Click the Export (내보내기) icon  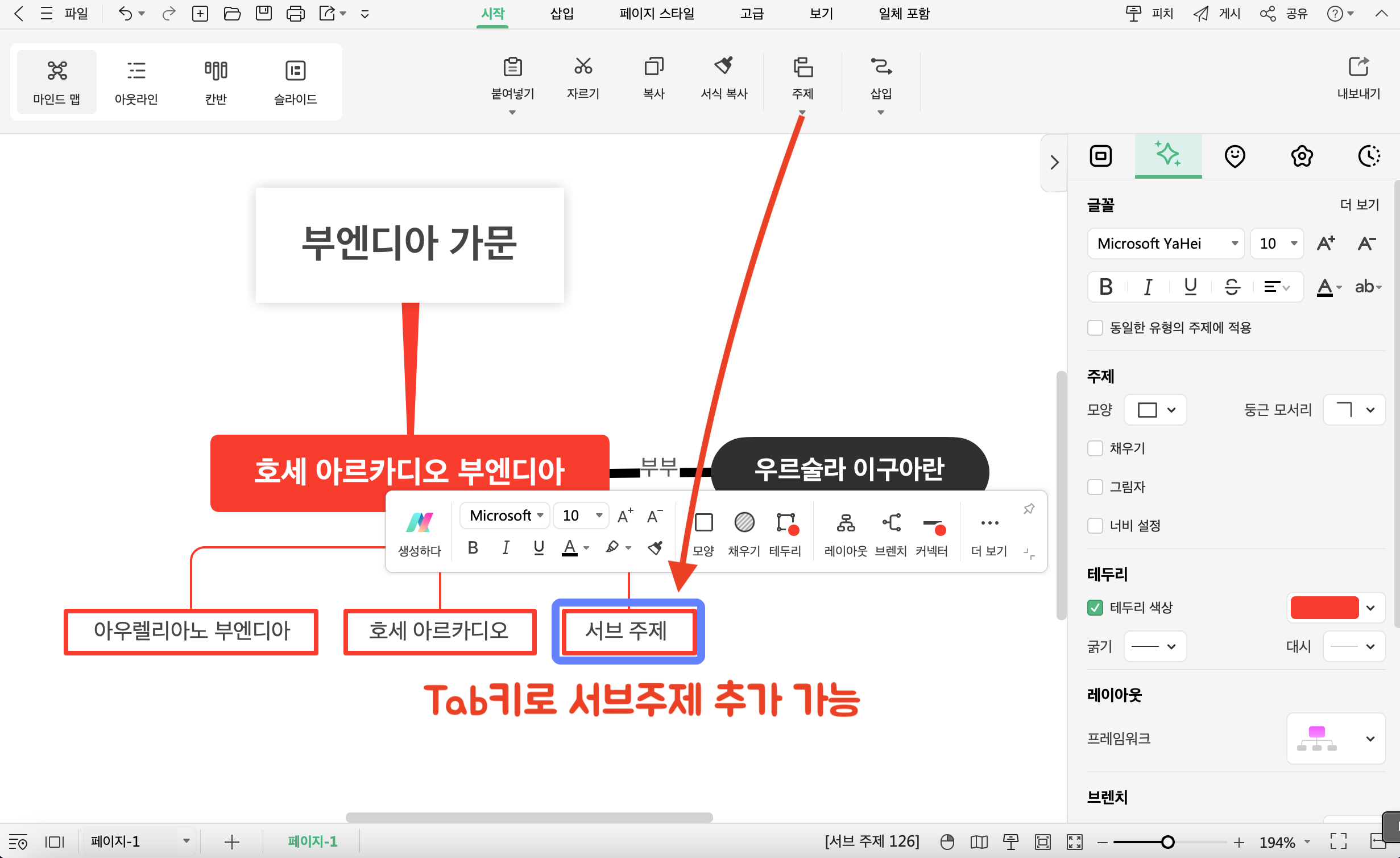click(x=1358, y=67)
